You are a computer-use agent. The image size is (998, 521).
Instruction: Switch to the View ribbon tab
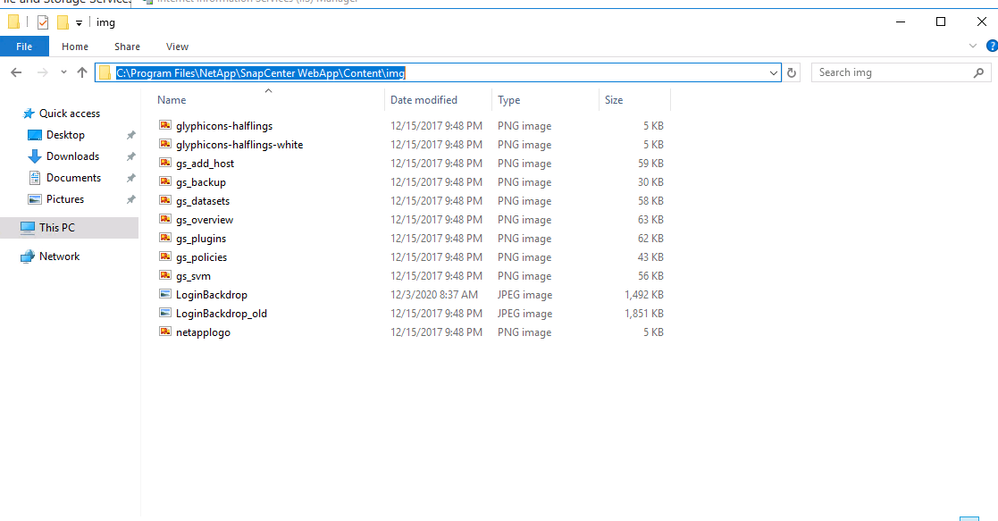[x=177, y=46]
